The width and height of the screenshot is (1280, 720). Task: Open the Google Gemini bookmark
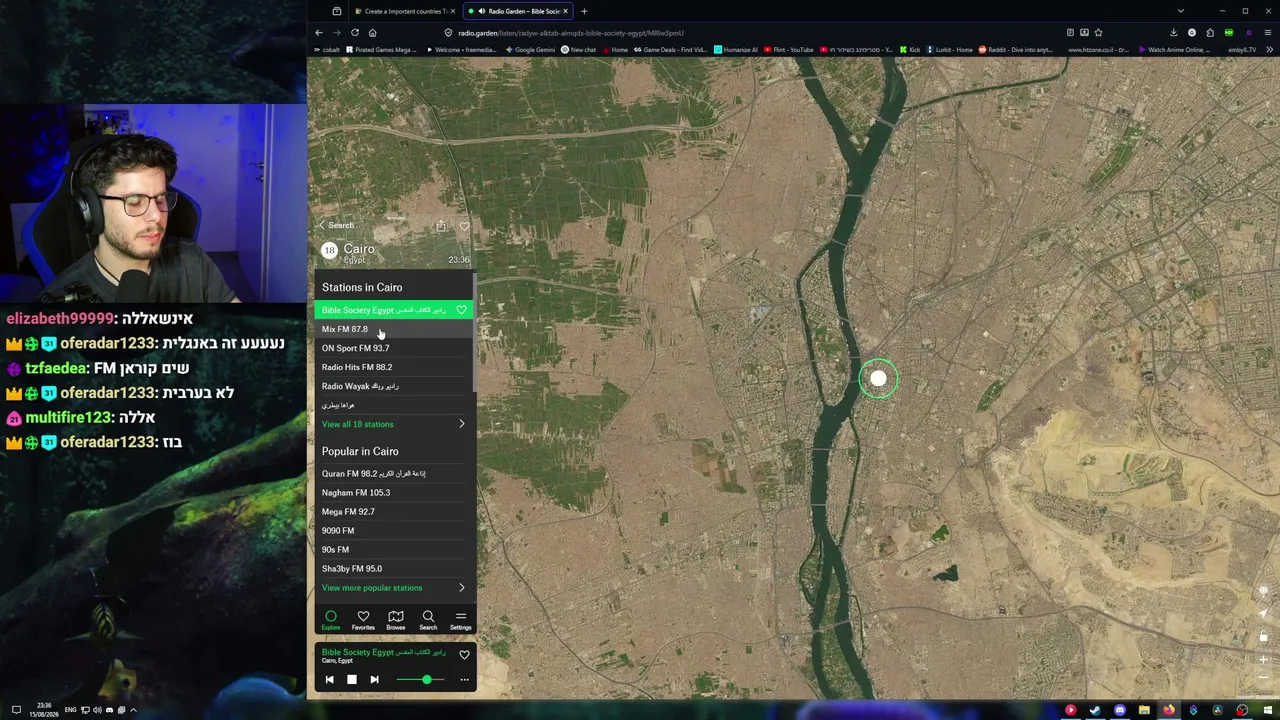[530, 49]
